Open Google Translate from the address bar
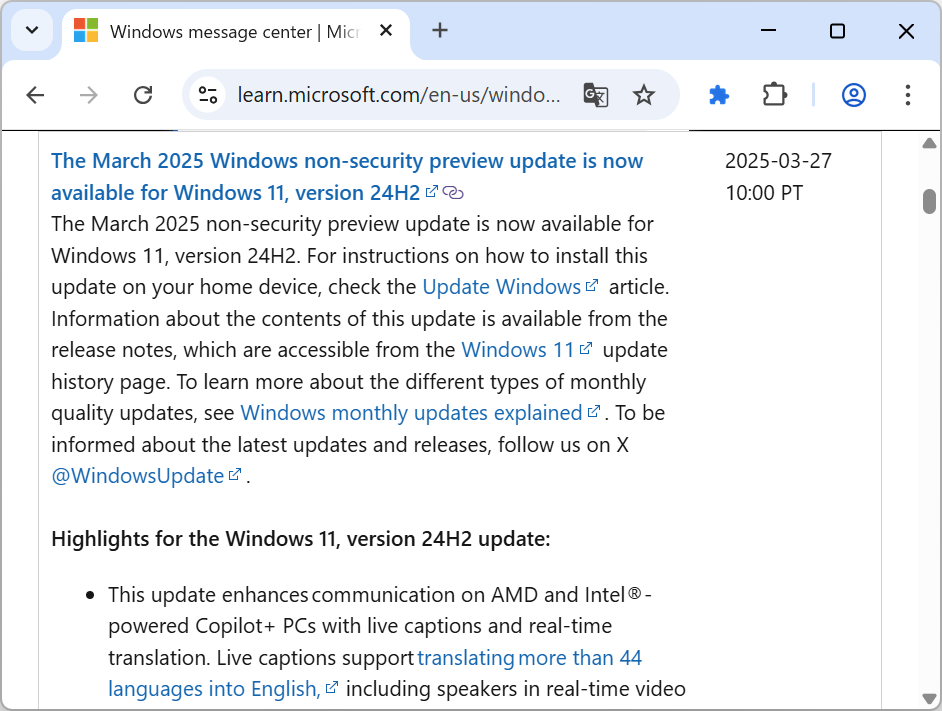The height and width of the screenshot is (711, 942). pyautogui.click(x=596, y=95)
